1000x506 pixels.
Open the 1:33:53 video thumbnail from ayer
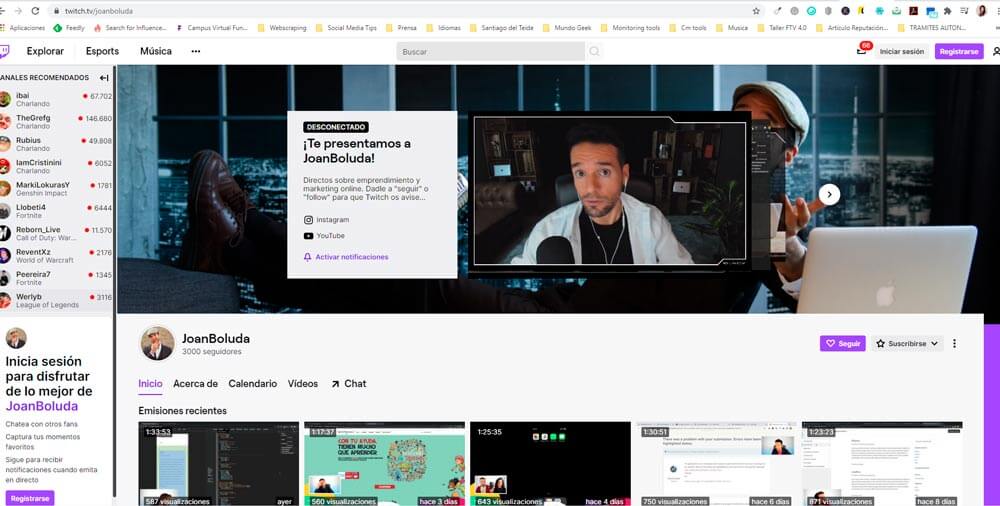pyautogui.click(x=219, y=464)
